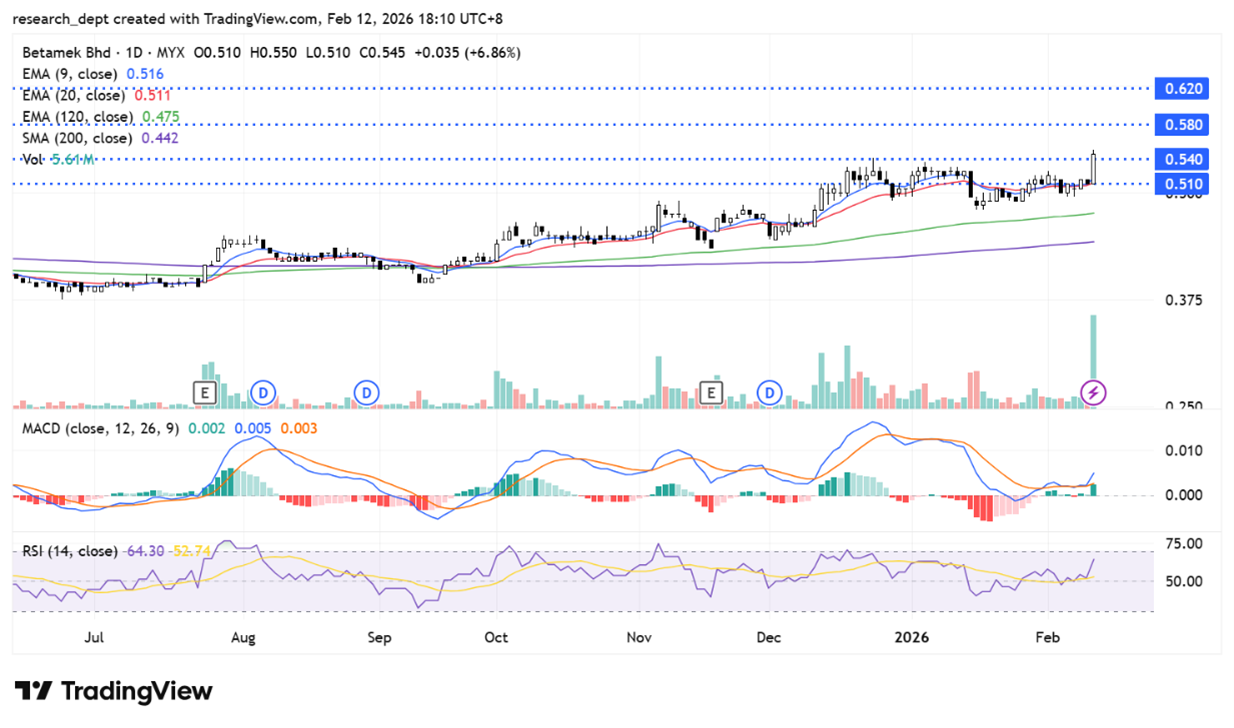Click the purple lightning event icon

tap(1094, 392)
